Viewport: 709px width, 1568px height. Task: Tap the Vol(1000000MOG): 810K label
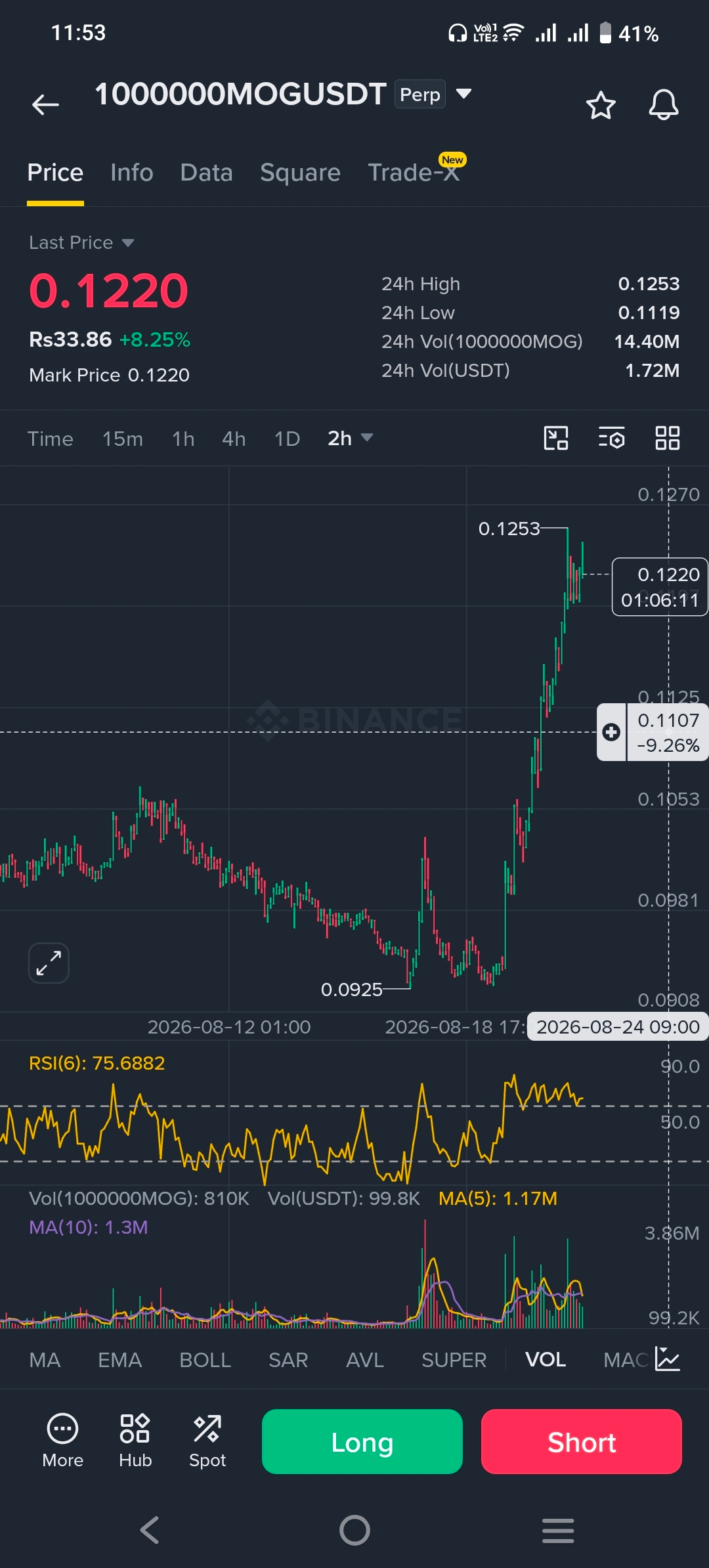click(x=139, y=1198)
